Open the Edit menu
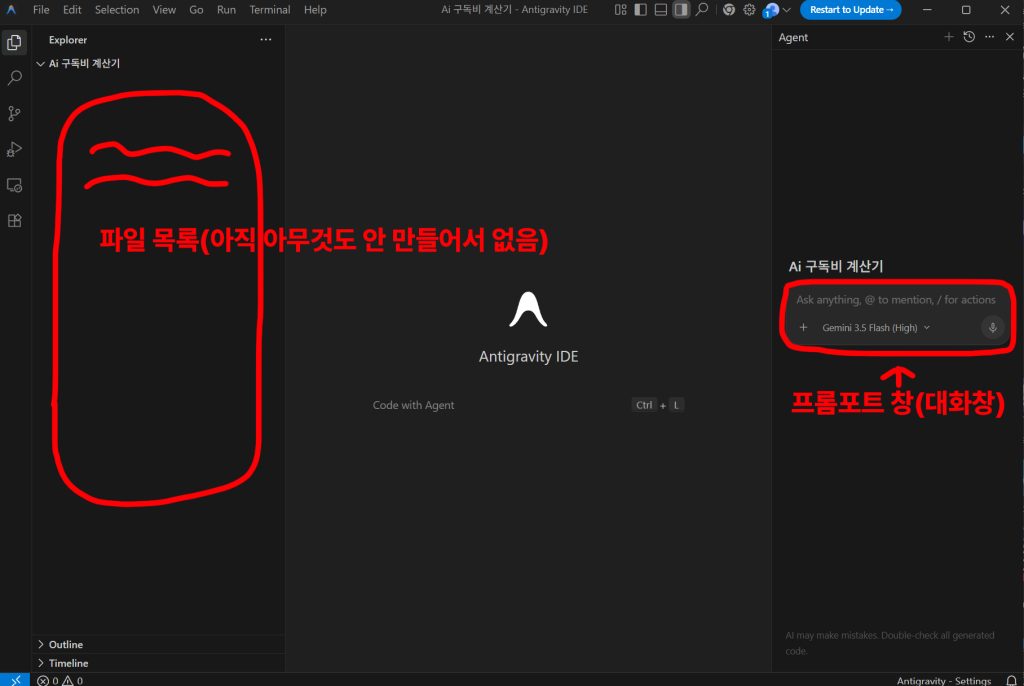This screenshot has width=1024, height=686. pyautogui.click(x=72, y=10)
